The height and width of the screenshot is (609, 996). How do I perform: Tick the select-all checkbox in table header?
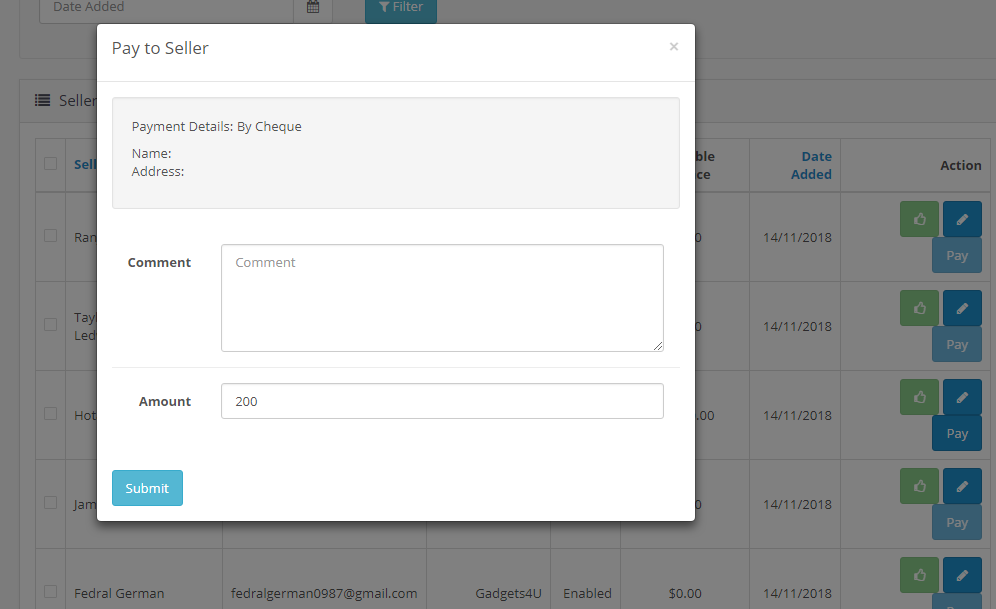51,163
